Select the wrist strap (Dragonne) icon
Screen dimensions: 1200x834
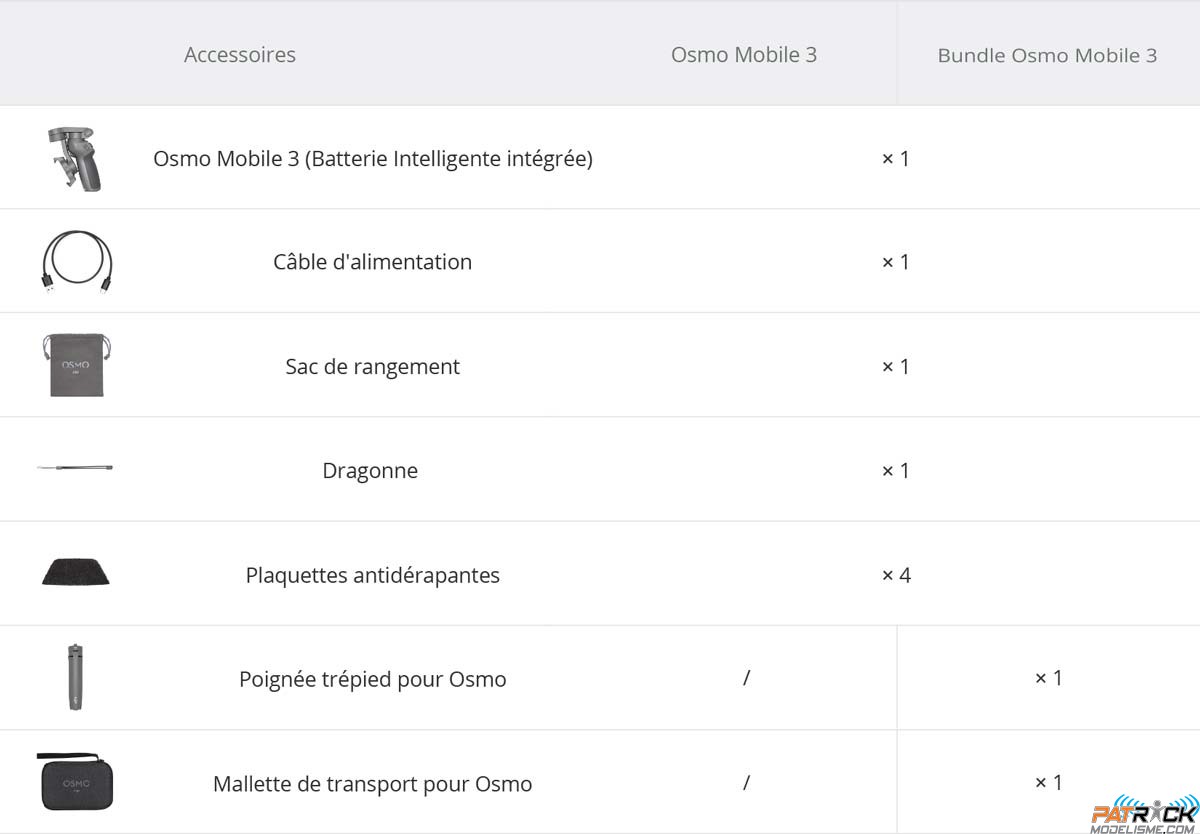click(75, 468)
